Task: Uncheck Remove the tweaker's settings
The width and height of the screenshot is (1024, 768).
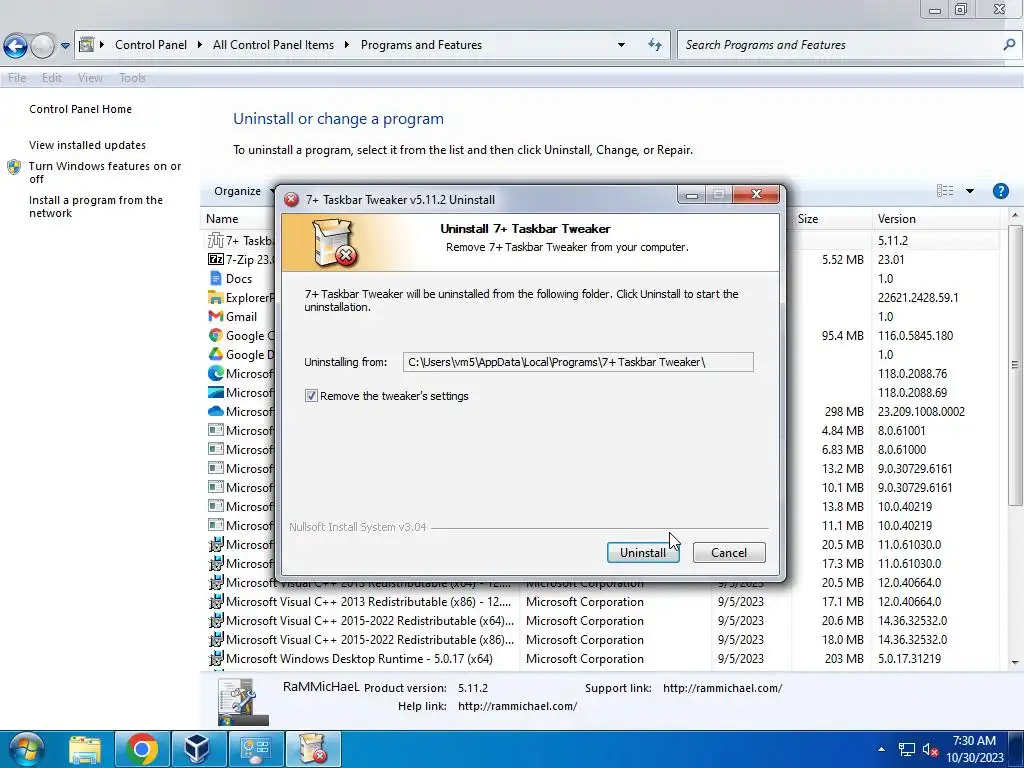Action: pyautogui.click(x=312, y=396)
